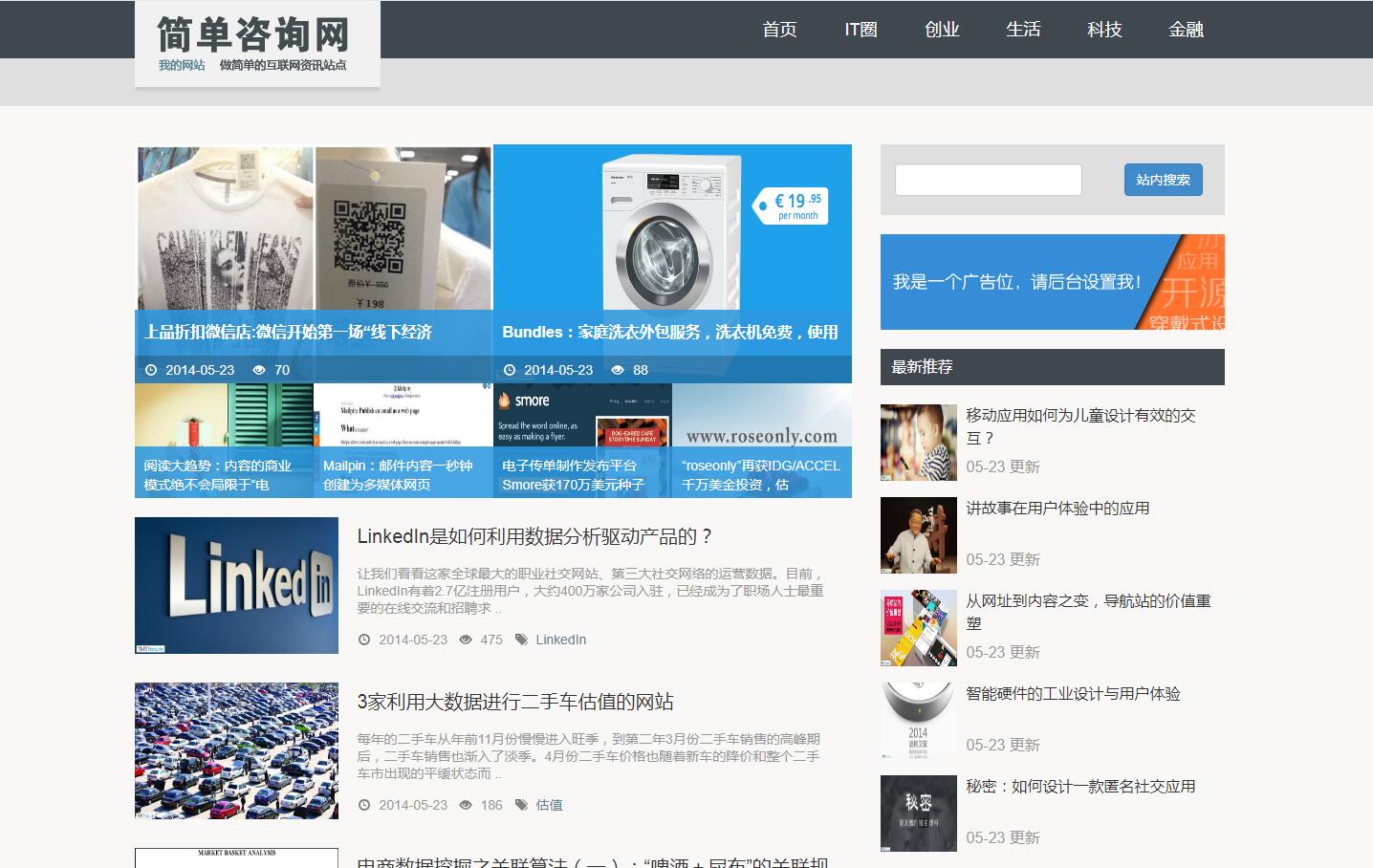
Task: Click the 站内搜索 search button
Action: pos(1163,179)
